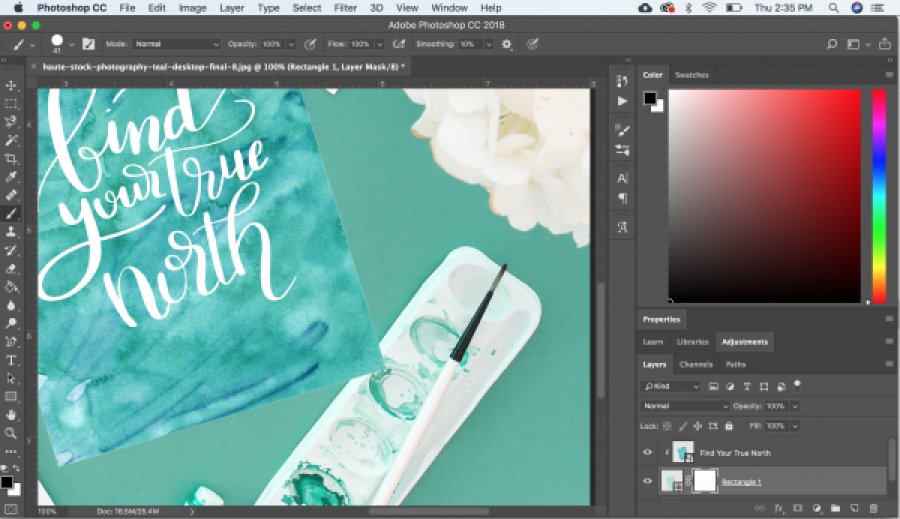
Task: Click the vertical hue slider strip
Action: click(x=879, y=195)
